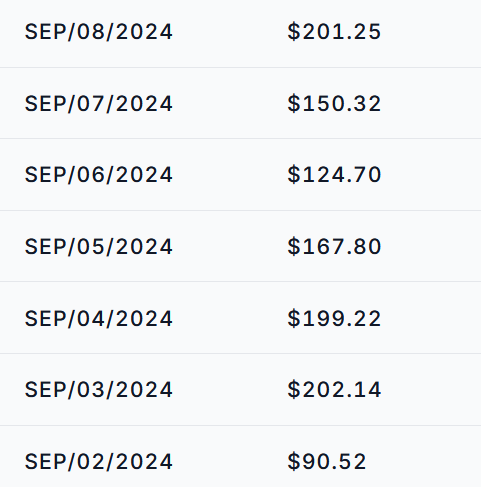Click the $124.70 amount
The width and height of the screenshot is (481, 487).
pos(334,175)
